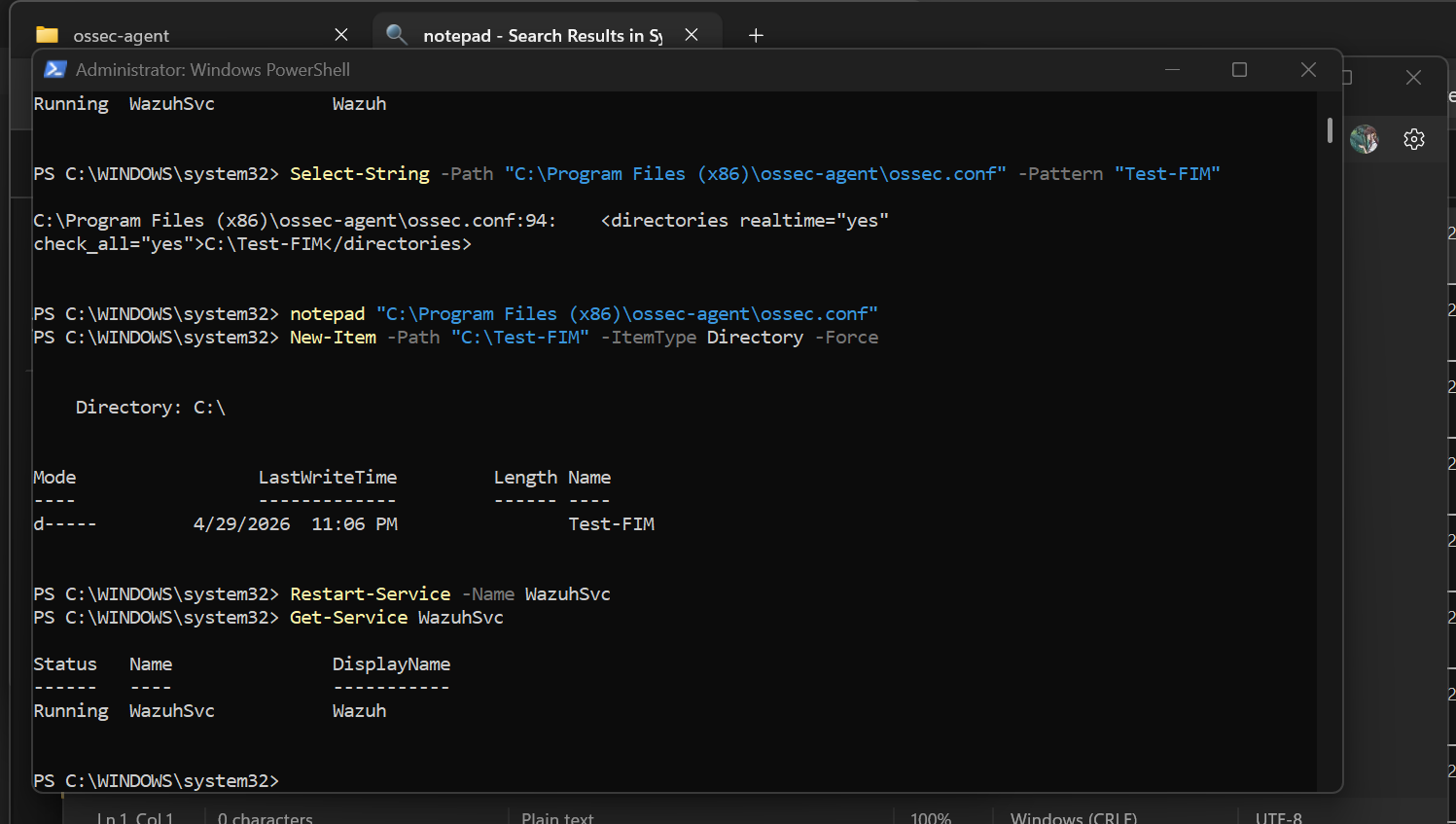Click the 'Directory: C:\' output line
Screen dimensions: 1456x824
151,407
